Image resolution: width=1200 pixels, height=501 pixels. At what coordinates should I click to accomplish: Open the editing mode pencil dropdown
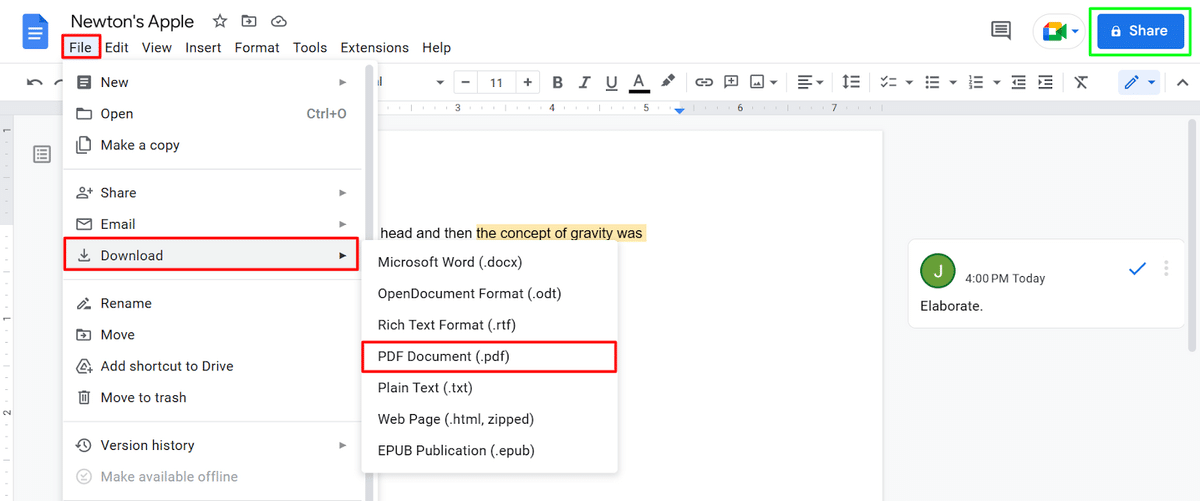click(1138, 82)
